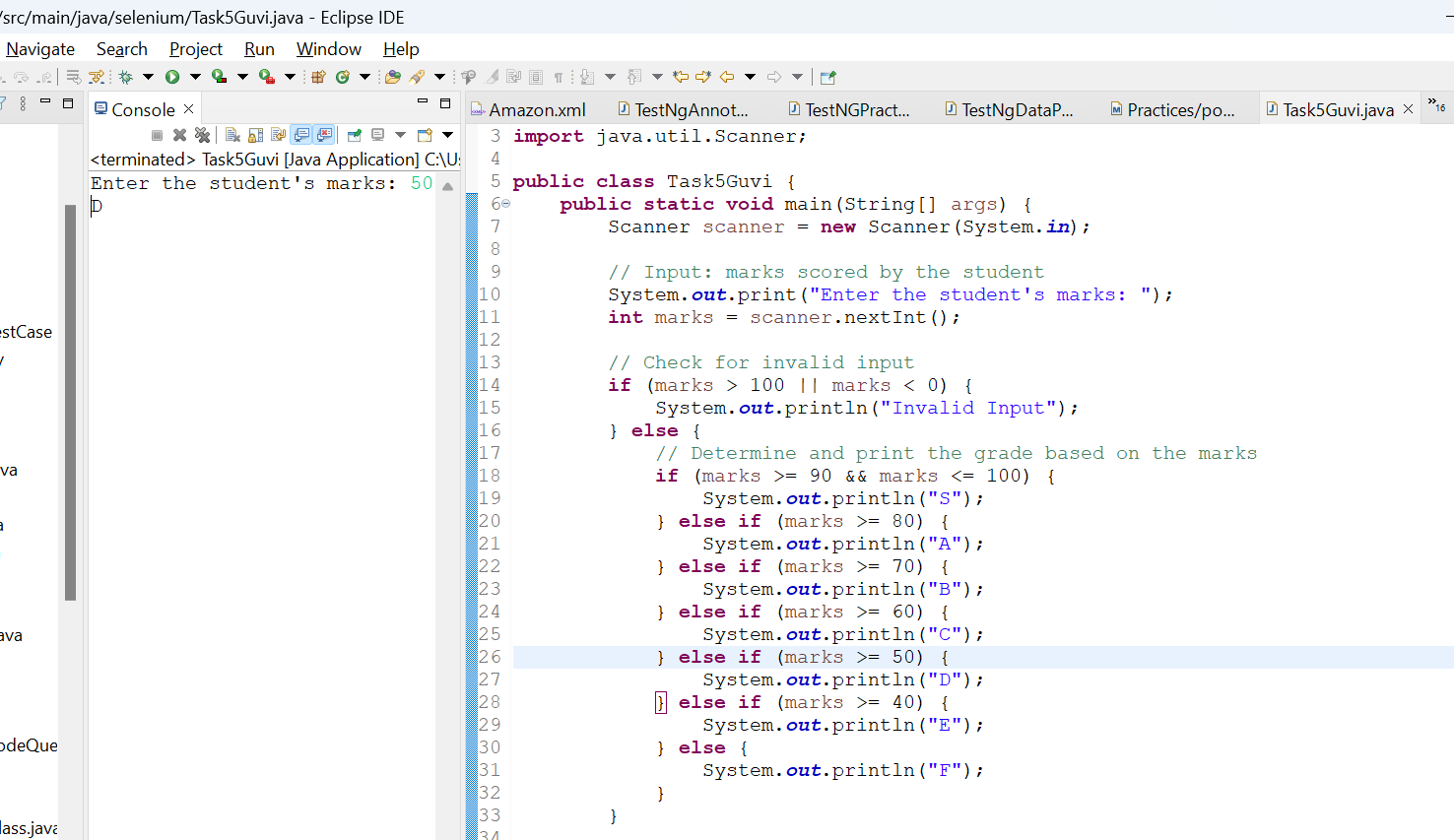This screenshot has height=840, width=1454.
Task: Toggle the Scroll Lock console button
Action: (x=255, y=135)
